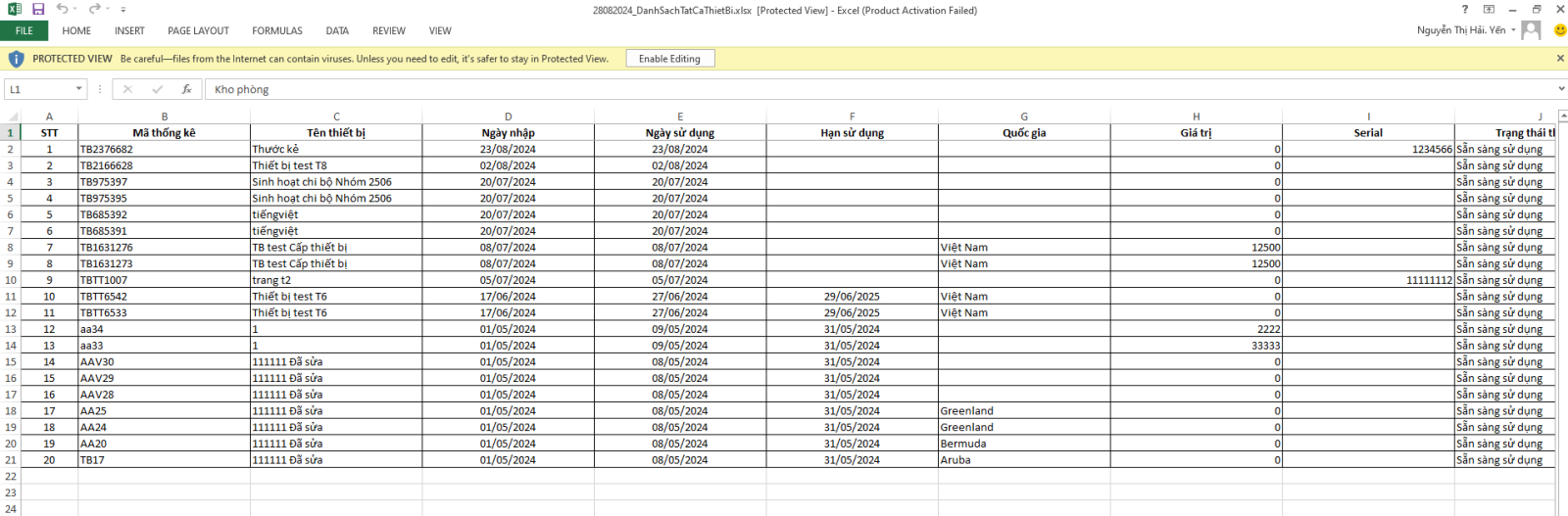Cancel formula entry with the X icon
Viewport: 1568px width, 516px height.
tap(127, 89)
